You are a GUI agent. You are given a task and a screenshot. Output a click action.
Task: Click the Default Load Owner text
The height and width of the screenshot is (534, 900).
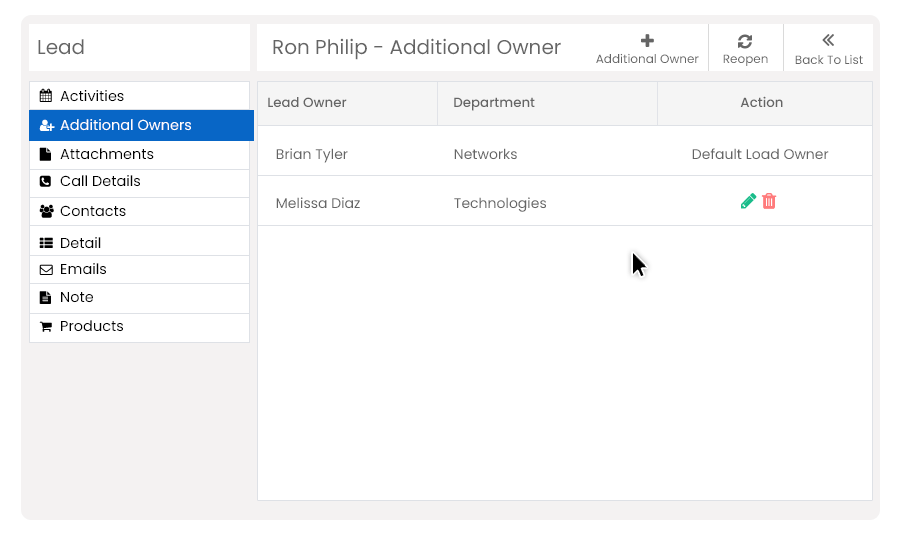point(759,154)
